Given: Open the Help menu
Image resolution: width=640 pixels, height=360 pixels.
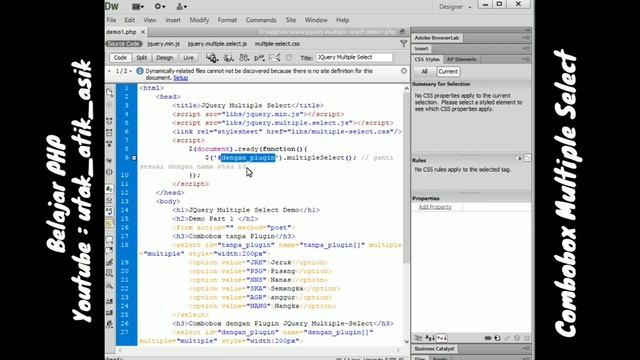Looking at the screenshot, I should (x=342, y=20).
